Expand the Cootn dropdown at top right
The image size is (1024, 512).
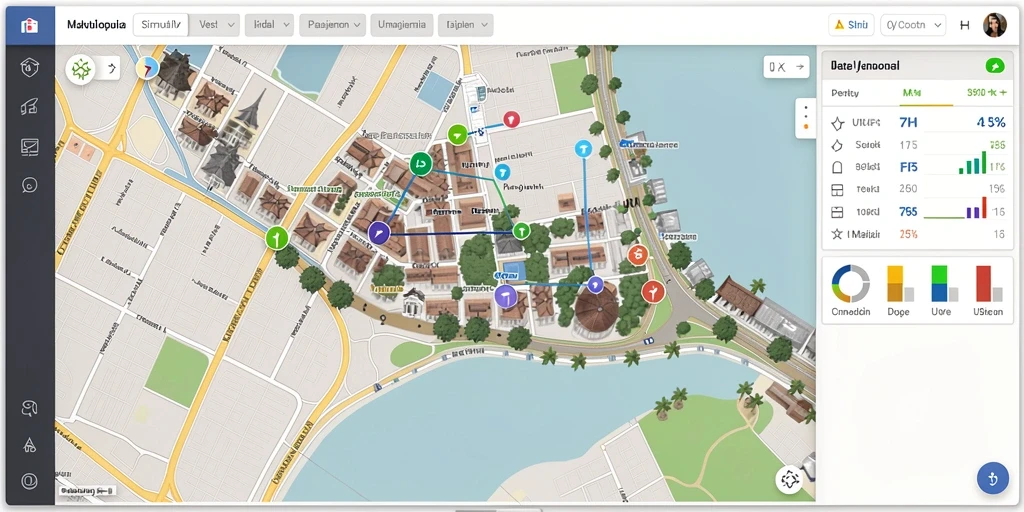(913, 25)
